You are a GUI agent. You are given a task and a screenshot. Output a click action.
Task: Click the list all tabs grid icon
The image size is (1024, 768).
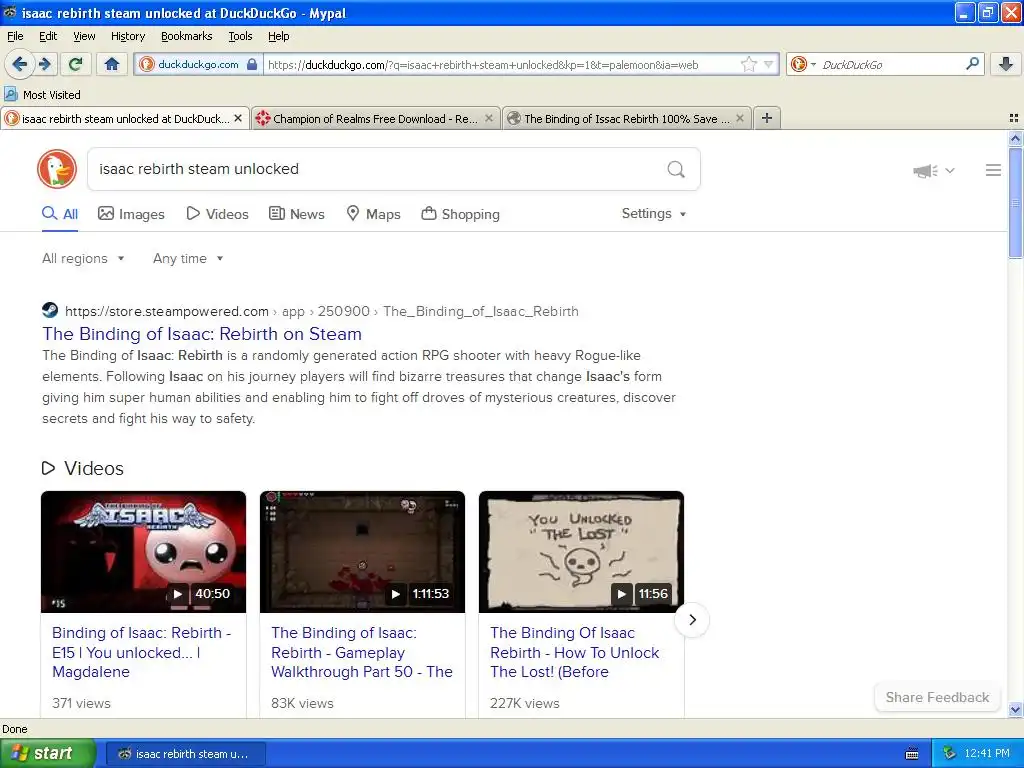coord(1014,118)
